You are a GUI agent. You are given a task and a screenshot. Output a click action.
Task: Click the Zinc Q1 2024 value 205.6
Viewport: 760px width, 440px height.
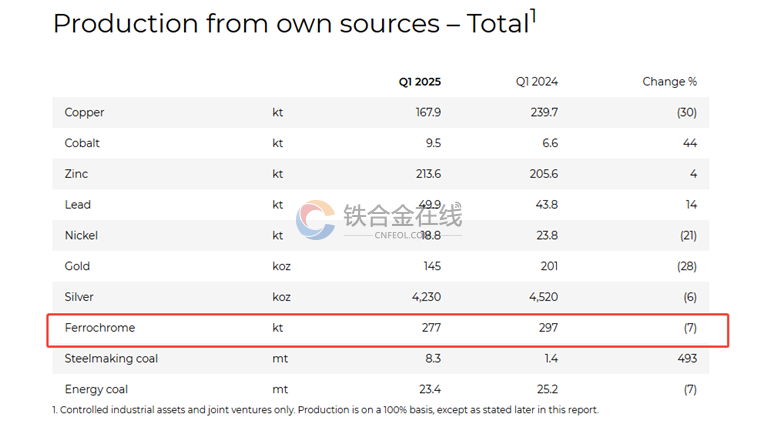point(544,174)
